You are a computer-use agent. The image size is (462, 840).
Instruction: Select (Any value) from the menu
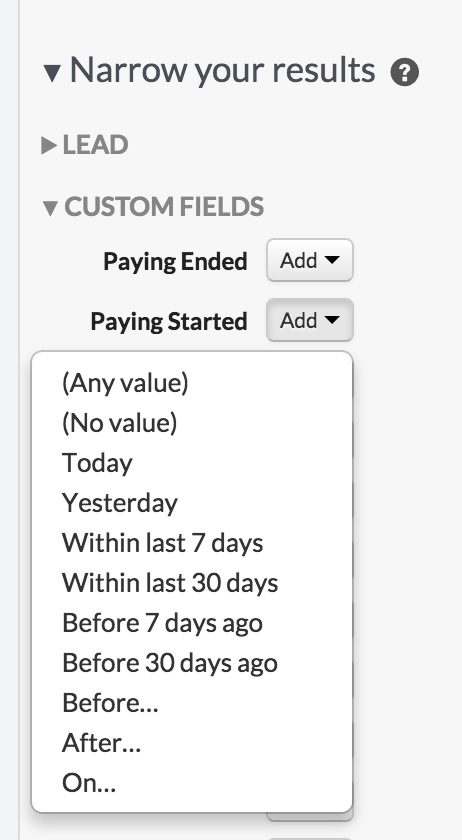125,382
